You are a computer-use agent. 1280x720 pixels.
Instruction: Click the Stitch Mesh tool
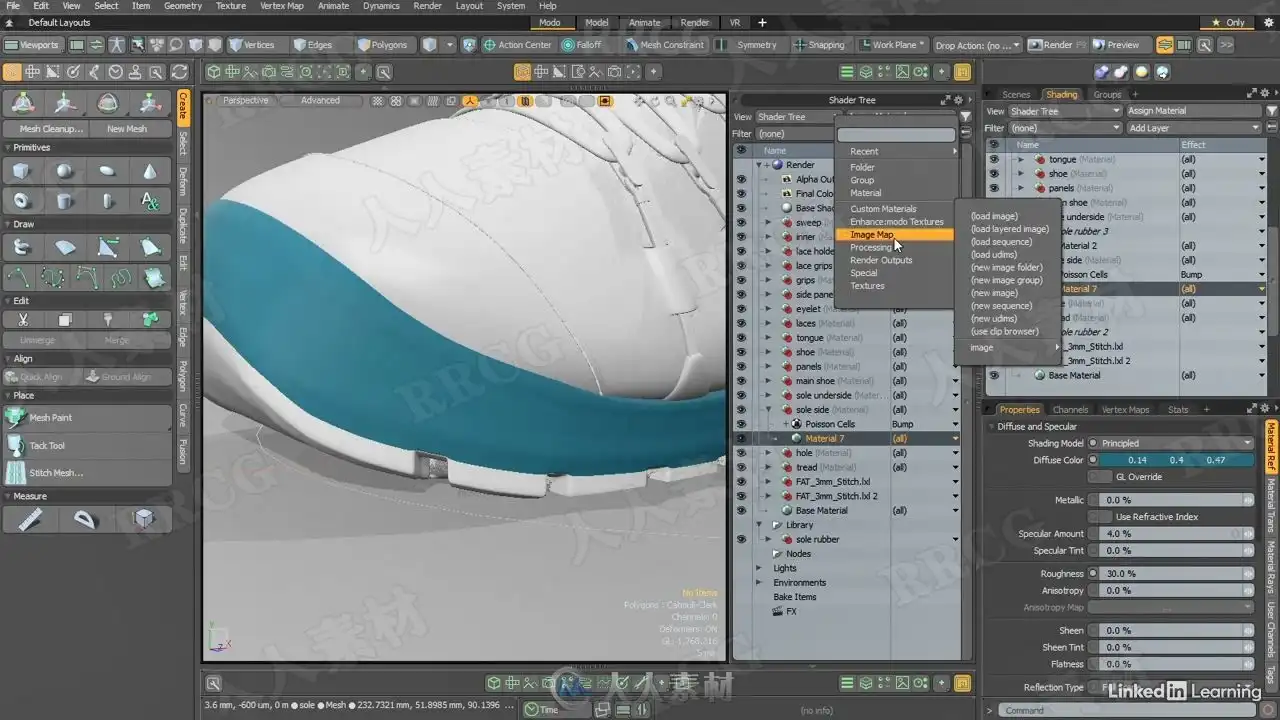pyautogui.click(x=55, y=473)
